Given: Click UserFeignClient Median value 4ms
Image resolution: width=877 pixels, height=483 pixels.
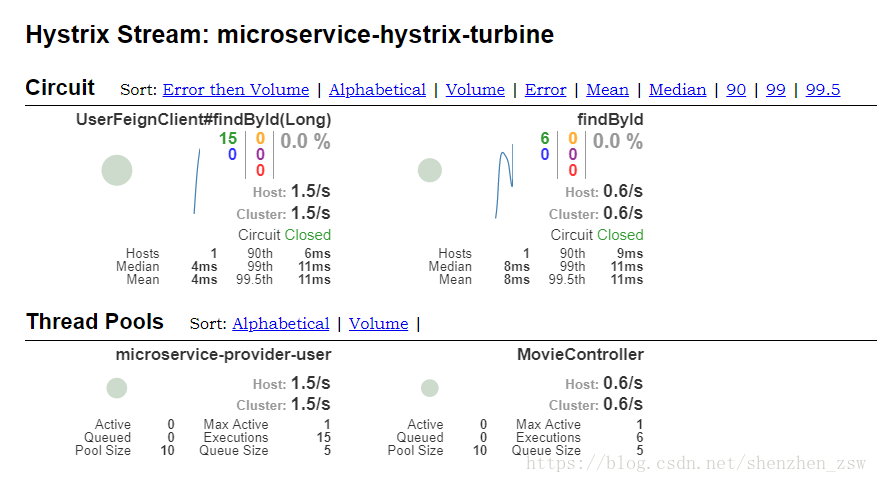Looking at the screenshot, I should (x=204, y=267).
